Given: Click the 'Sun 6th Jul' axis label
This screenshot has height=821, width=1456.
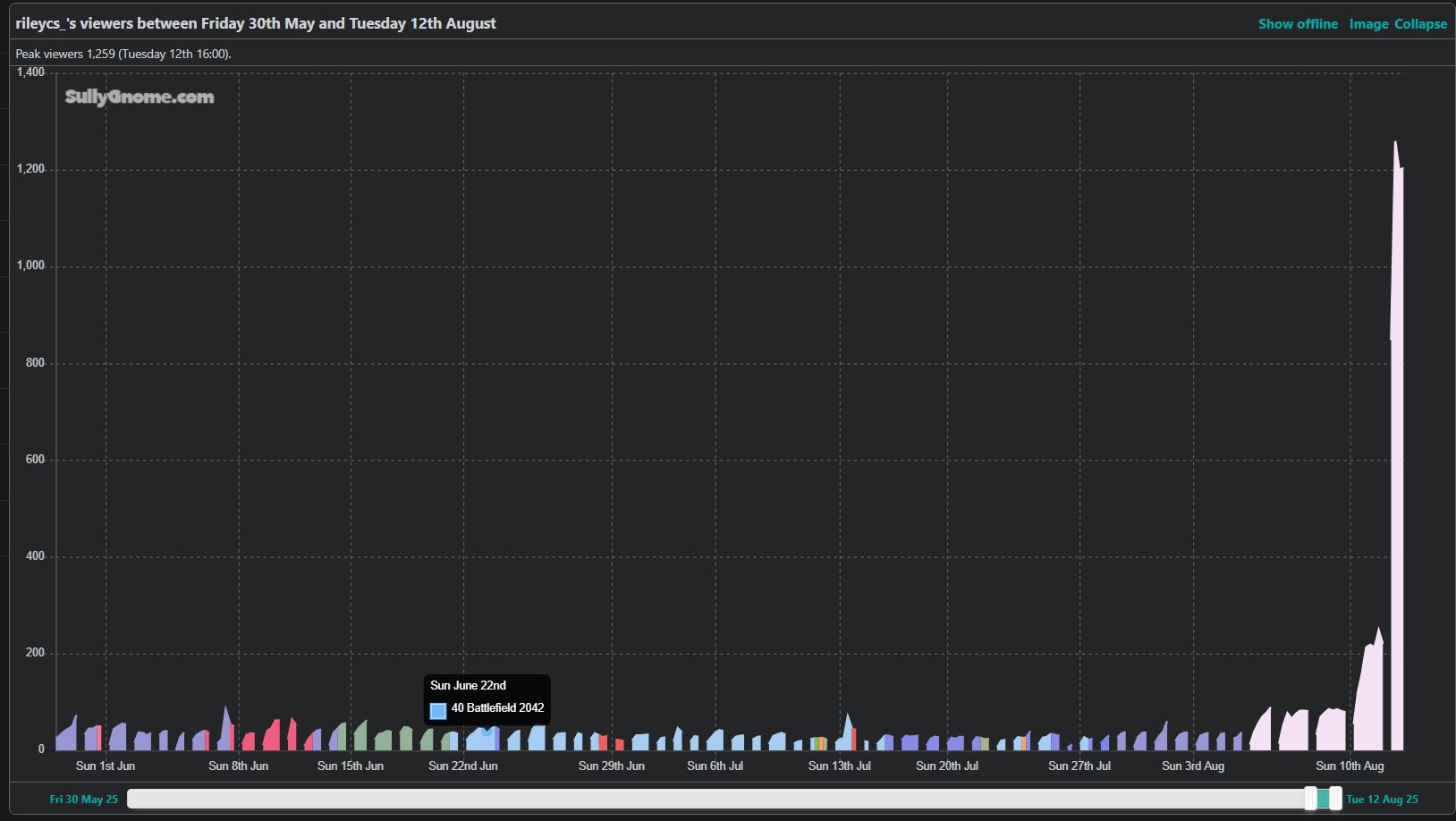Looking at the screenshot, I should click(715, 766).
